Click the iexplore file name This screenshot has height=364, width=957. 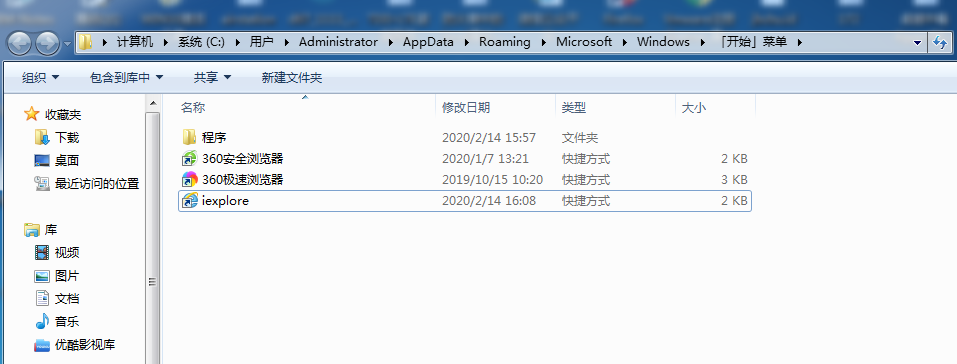pos(225,200)
